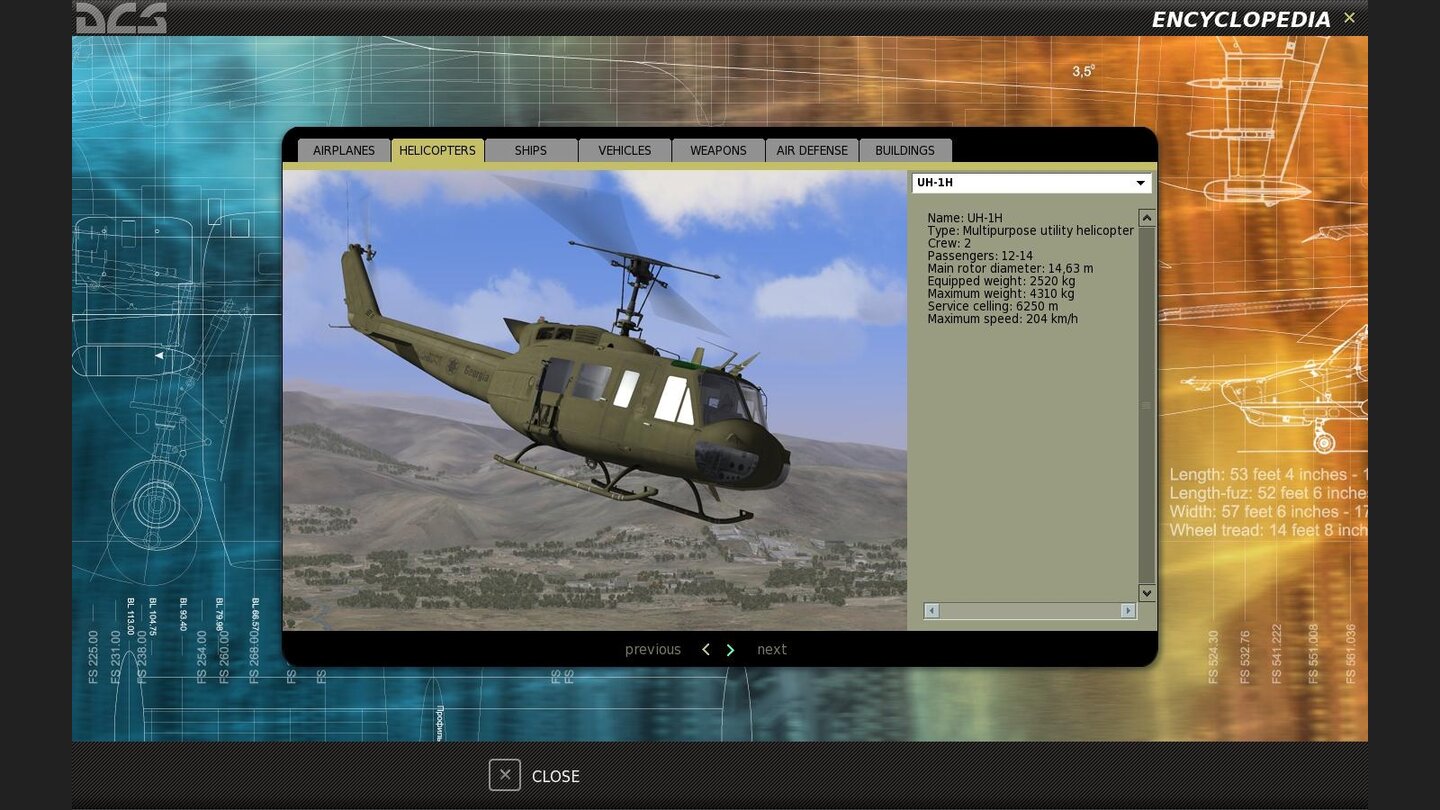Switch to the AIR DEFENSE tab
The image size is (1440, 810).
(x=812, y=150)
